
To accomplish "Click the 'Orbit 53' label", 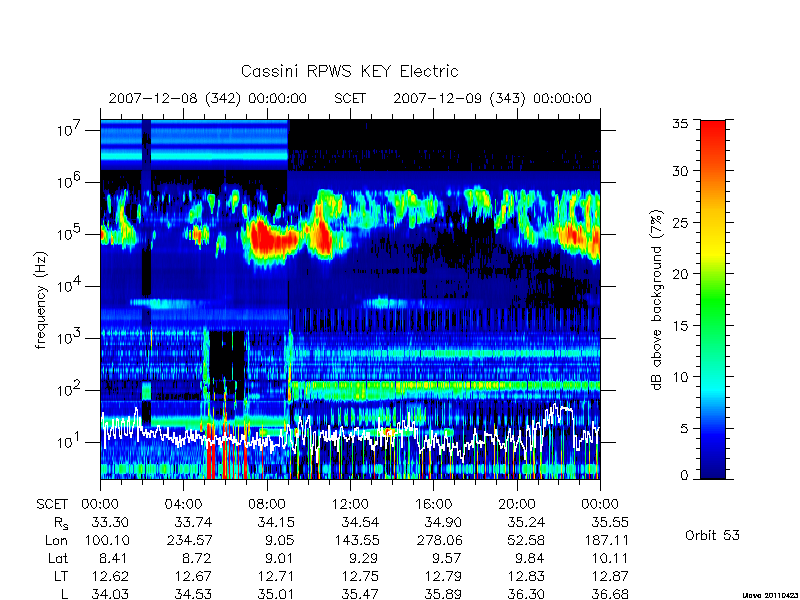I will tap(712, 535).
